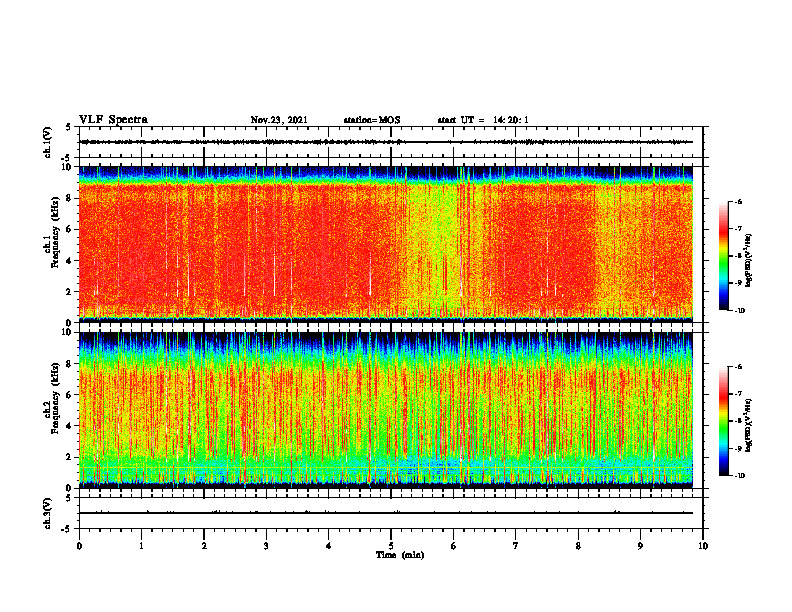
Task: Click the "ch.1(V)" waveform axis label
Action: (48, 142)
